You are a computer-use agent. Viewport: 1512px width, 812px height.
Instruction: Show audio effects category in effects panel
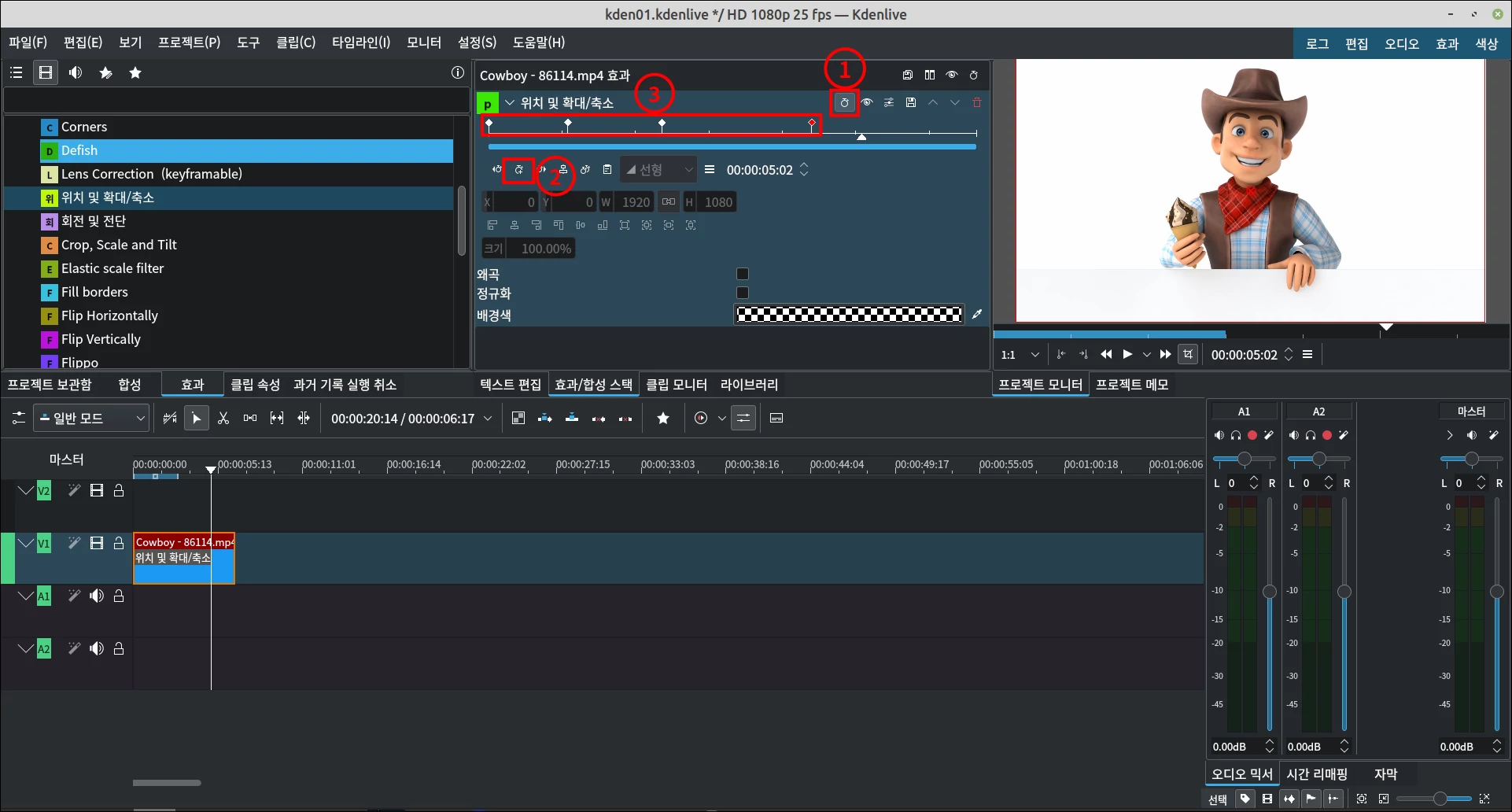pyautogui.click(x=76, y=73)
